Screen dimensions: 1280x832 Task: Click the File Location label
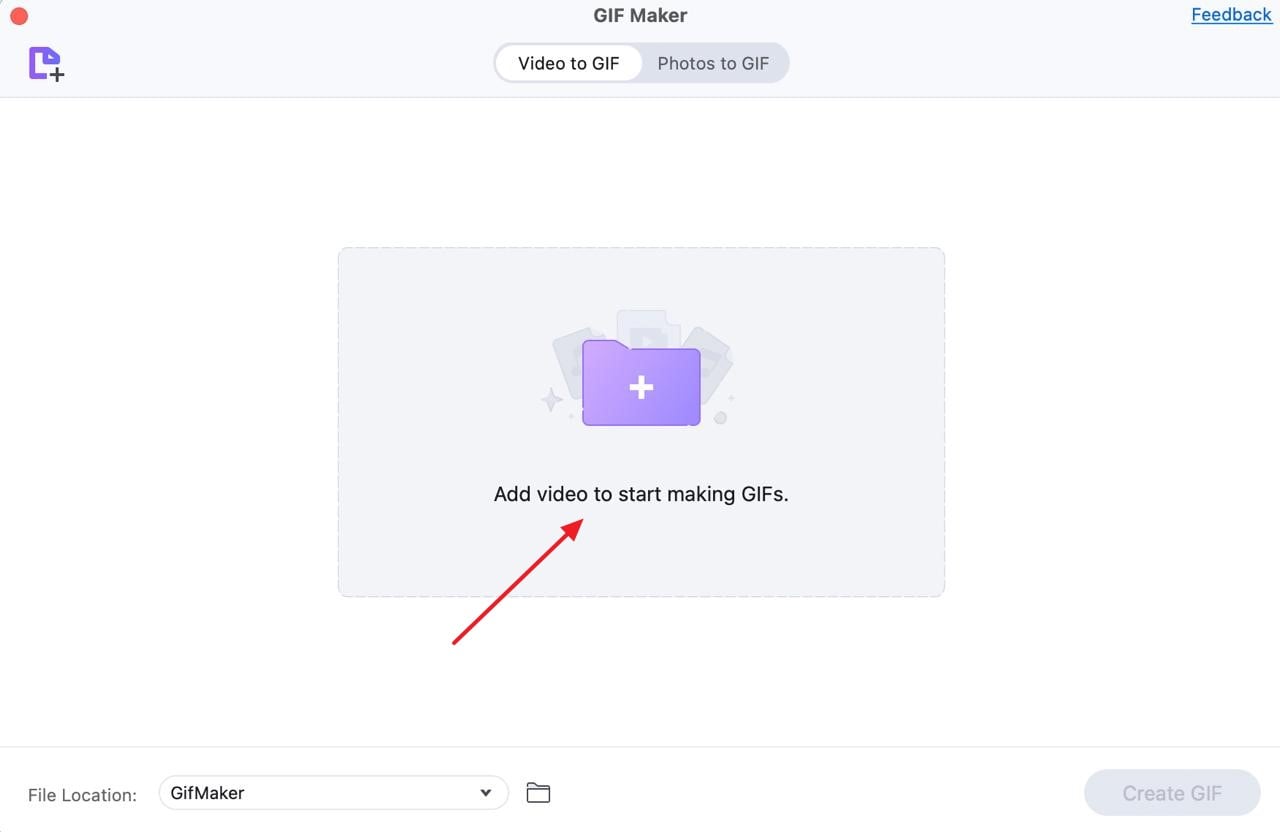click(82, 795)
